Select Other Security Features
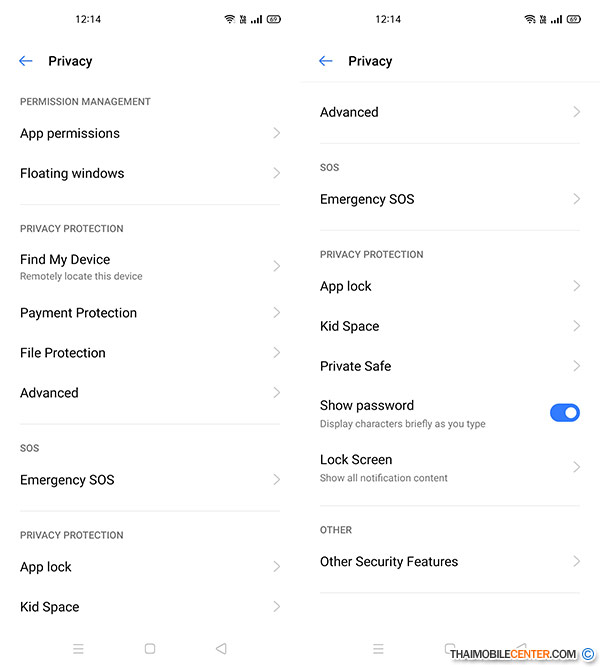 coord(389,562)
